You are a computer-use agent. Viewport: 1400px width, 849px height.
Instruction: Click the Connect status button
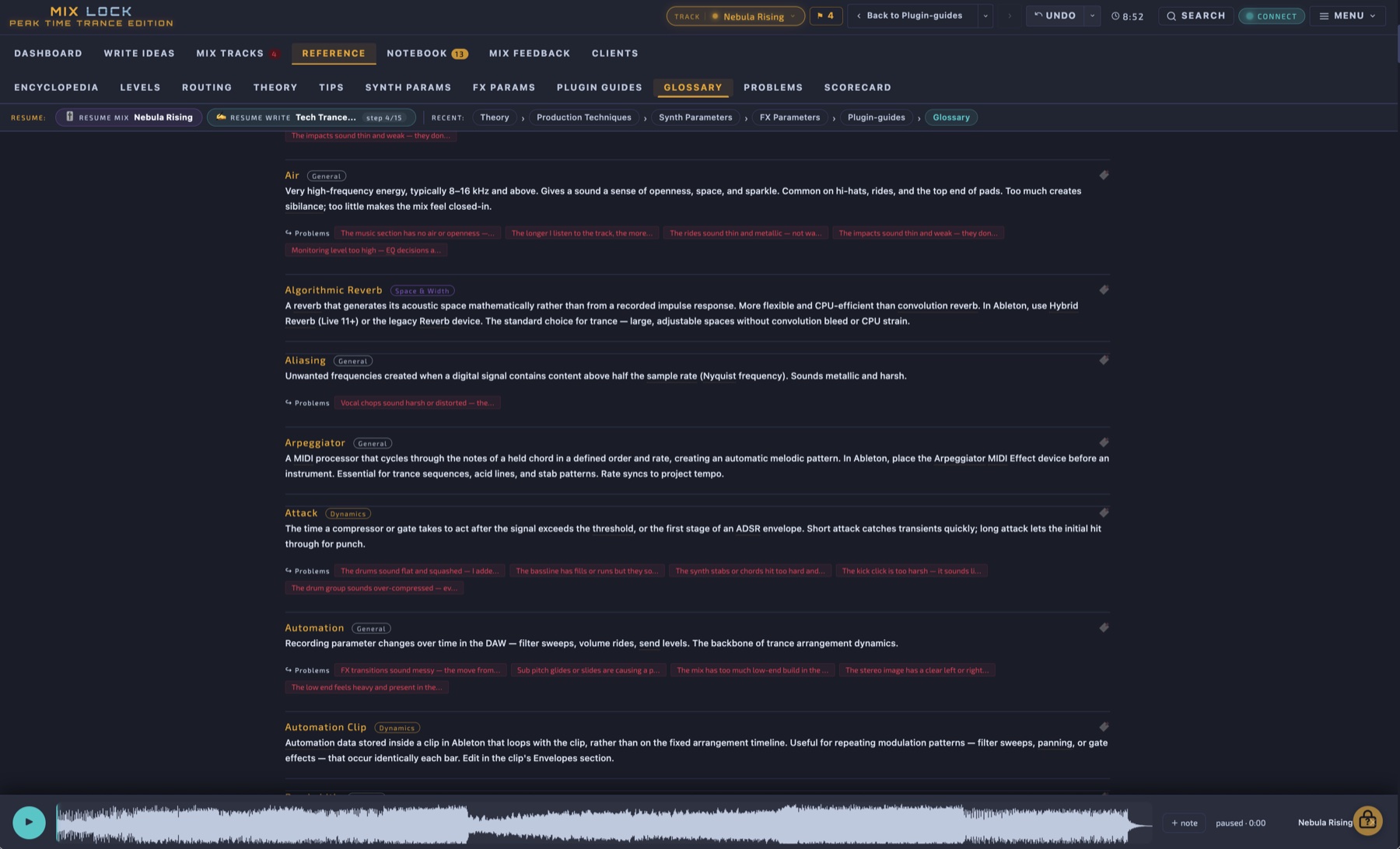pyautogui.click(x=1271, y=16)
